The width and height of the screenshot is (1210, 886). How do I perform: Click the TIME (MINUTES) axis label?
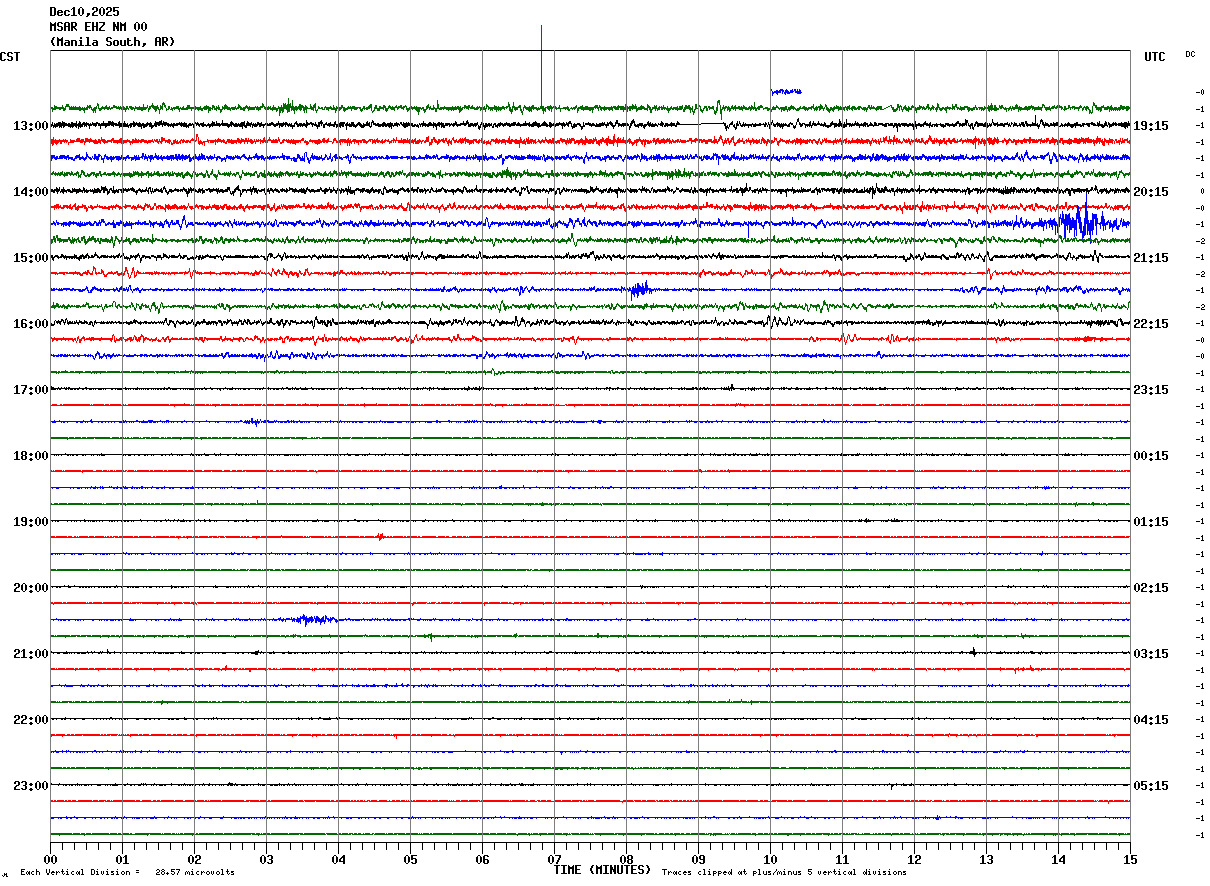[x=602, y=870]
